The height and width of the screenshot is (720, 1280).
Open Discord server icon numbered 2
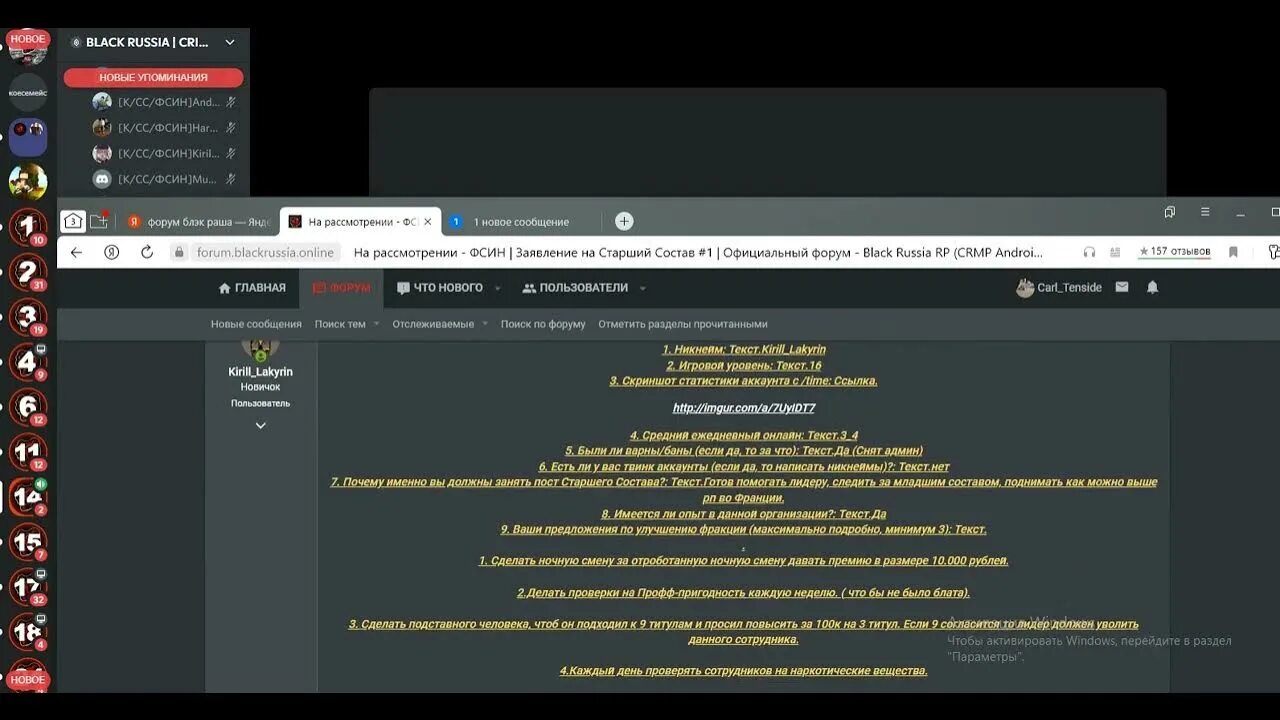28,273
